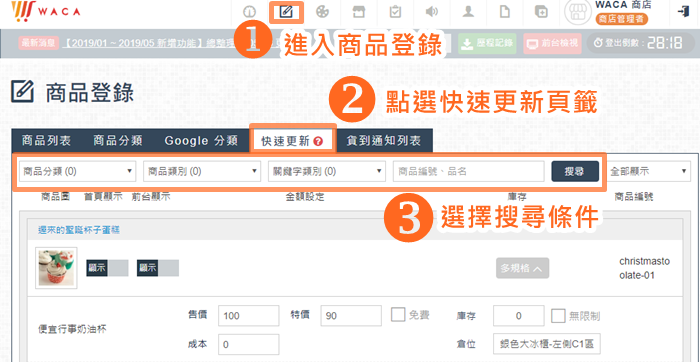Open the blank document page icon
This screenshot has height=362, width=700.
pos(504,12)
